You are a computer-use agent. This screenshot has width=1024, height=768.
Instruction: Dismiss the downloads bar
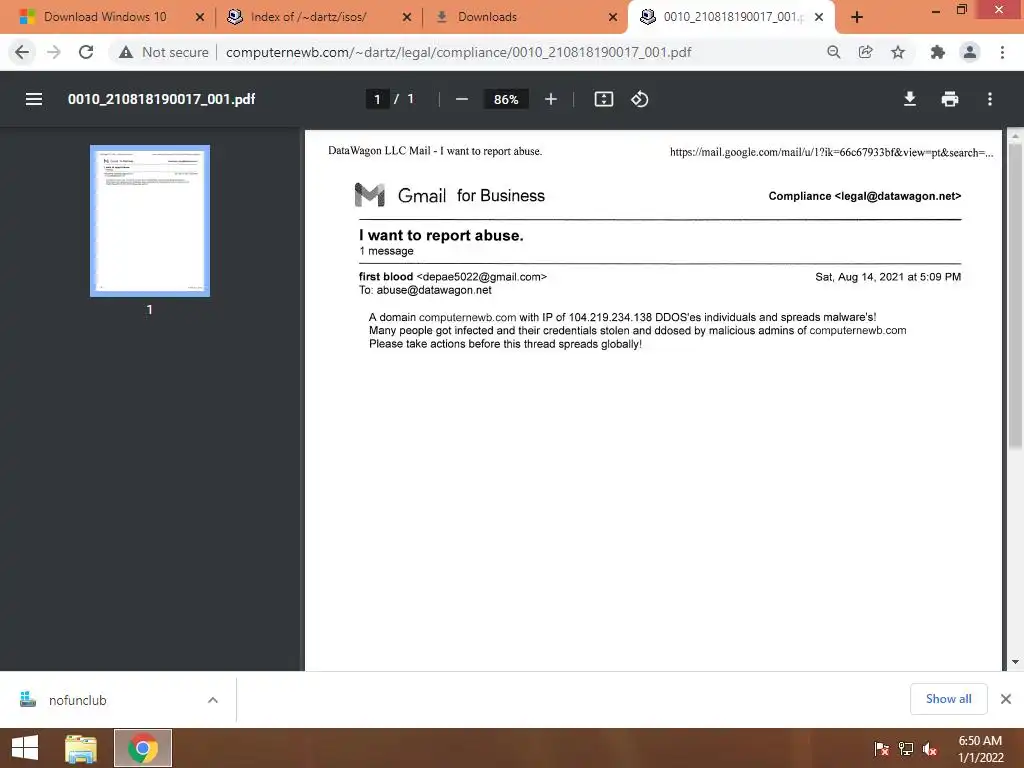(1006, 699)
